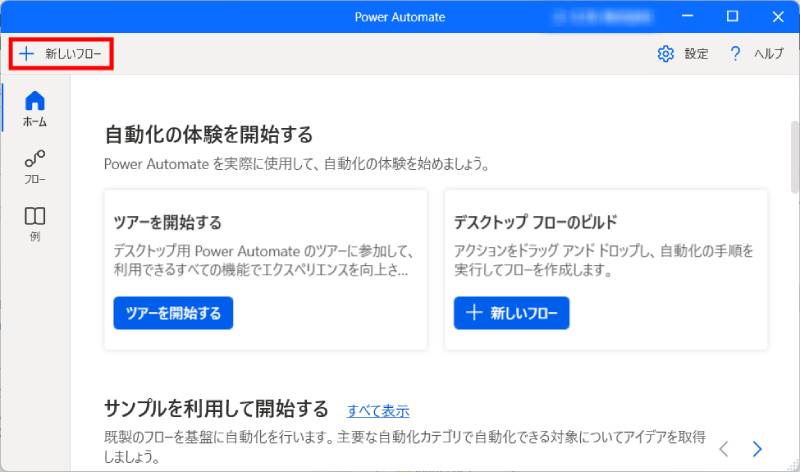
Task: Click the top-left 新しいフロー button
Action: click(x=61, y=54)
